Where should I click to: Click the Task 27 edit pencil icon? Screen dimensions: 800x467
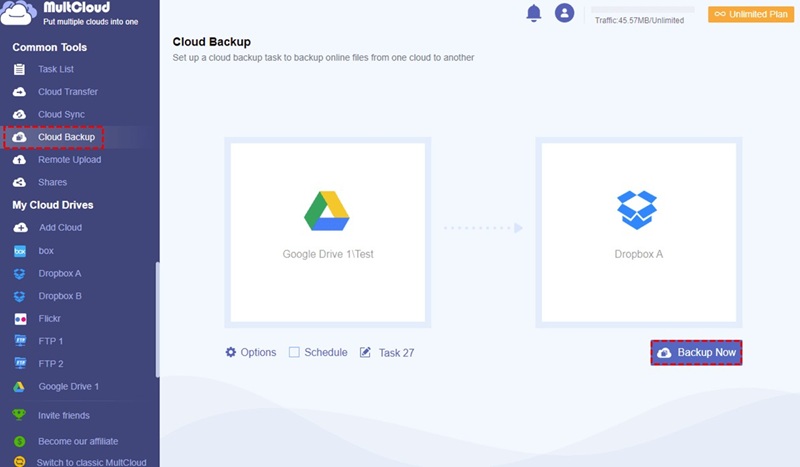coord(365,352)
